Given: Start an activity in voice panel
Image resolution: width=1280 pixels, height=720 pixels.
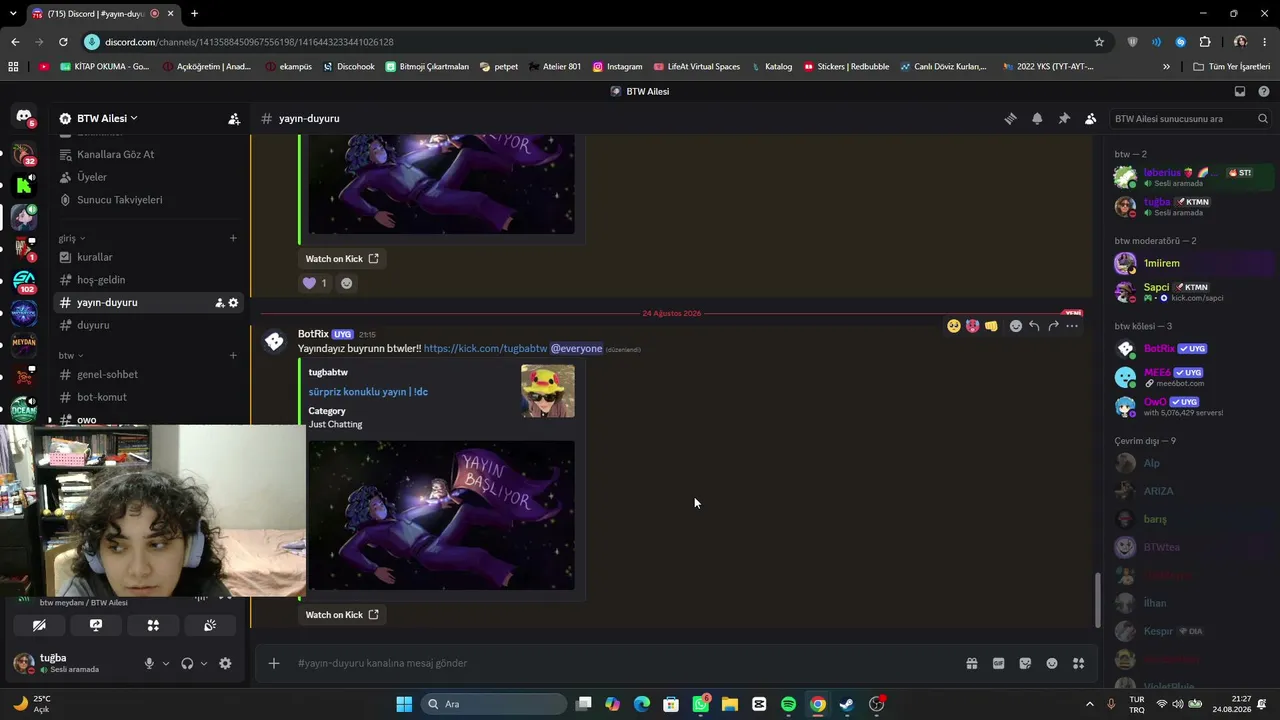Looking at the screenshot, I should (153, 625).
